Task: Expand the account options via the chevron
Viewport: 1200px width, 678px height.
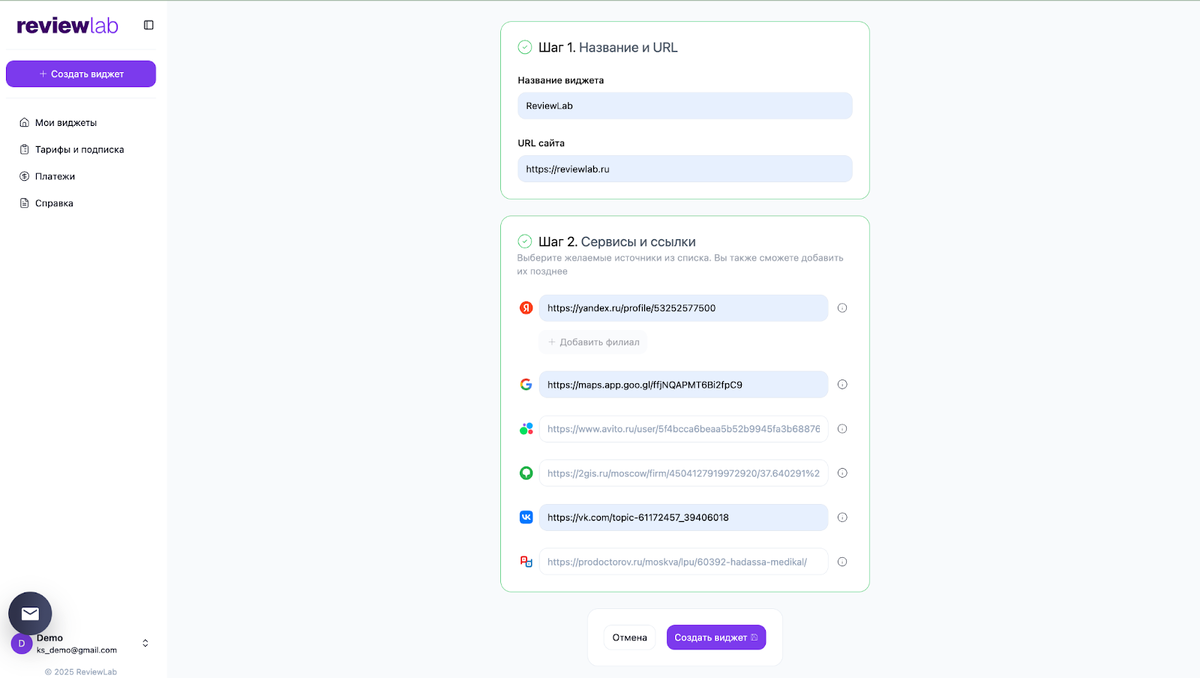Action: (x=145, y=644)
